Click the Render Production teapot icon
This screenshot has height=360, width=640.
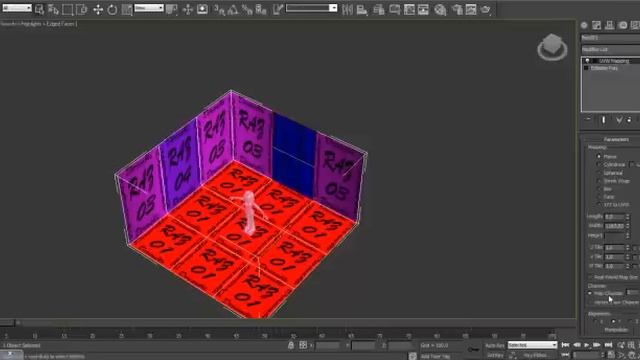[485, 9]
